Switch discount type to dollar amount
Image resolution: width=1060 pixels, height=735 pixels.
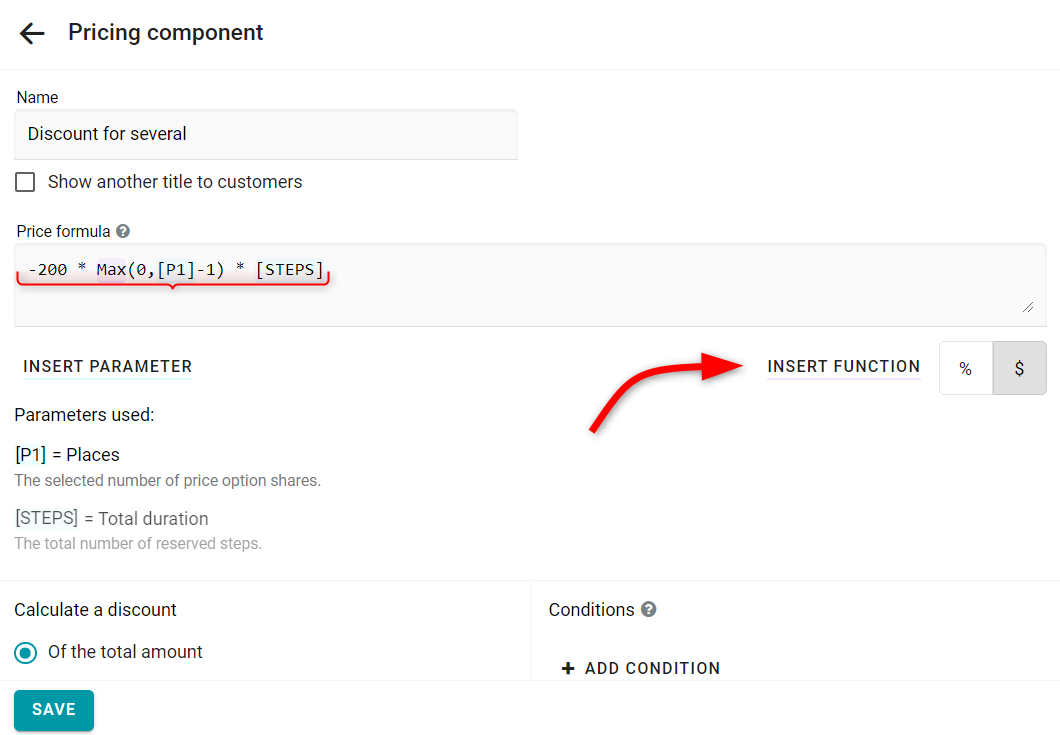[x=1019, y=368]
